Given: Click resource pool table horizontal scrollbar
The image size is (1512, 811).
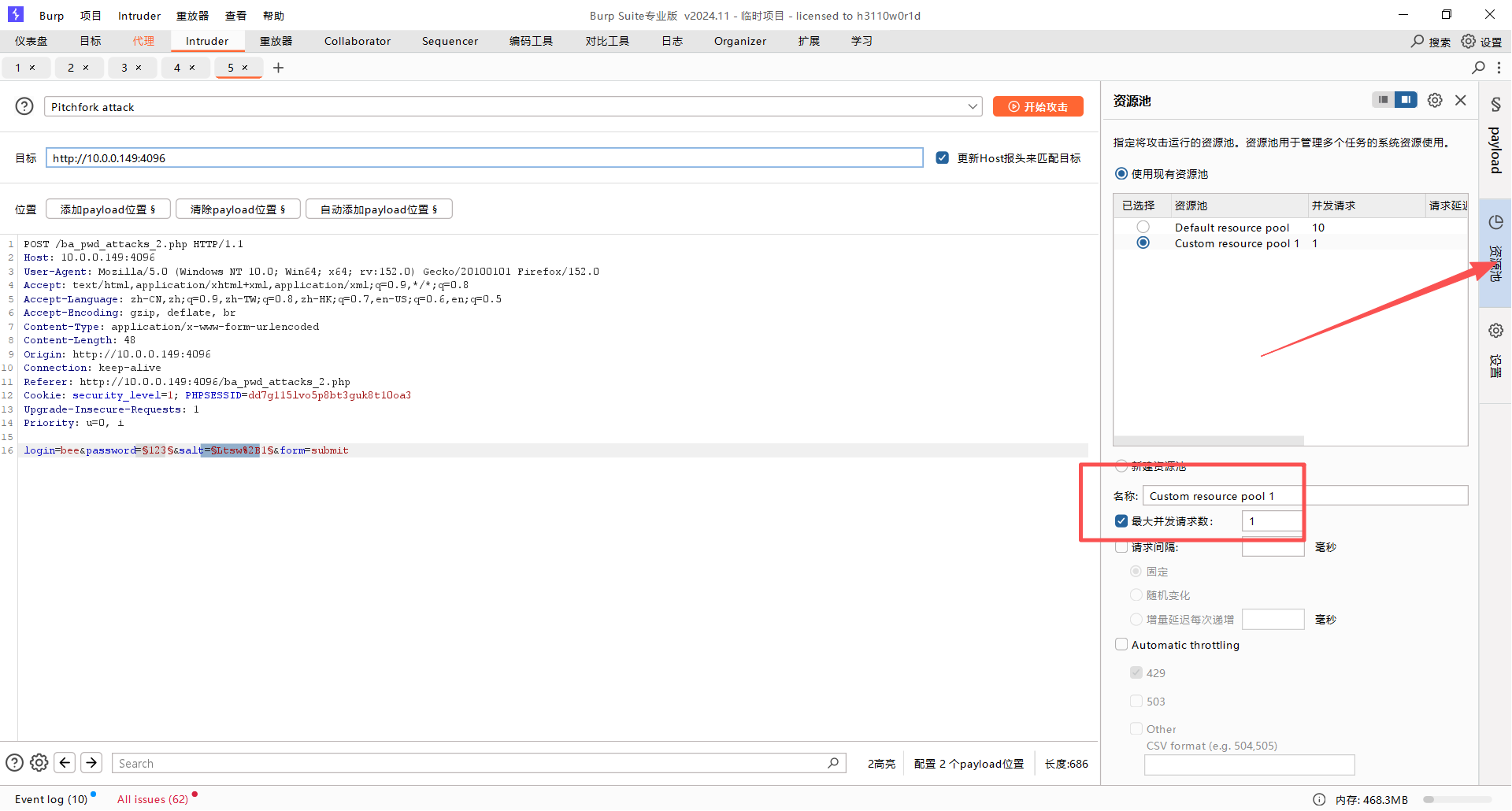Looking at the screenshot, I should [1208, 441].
